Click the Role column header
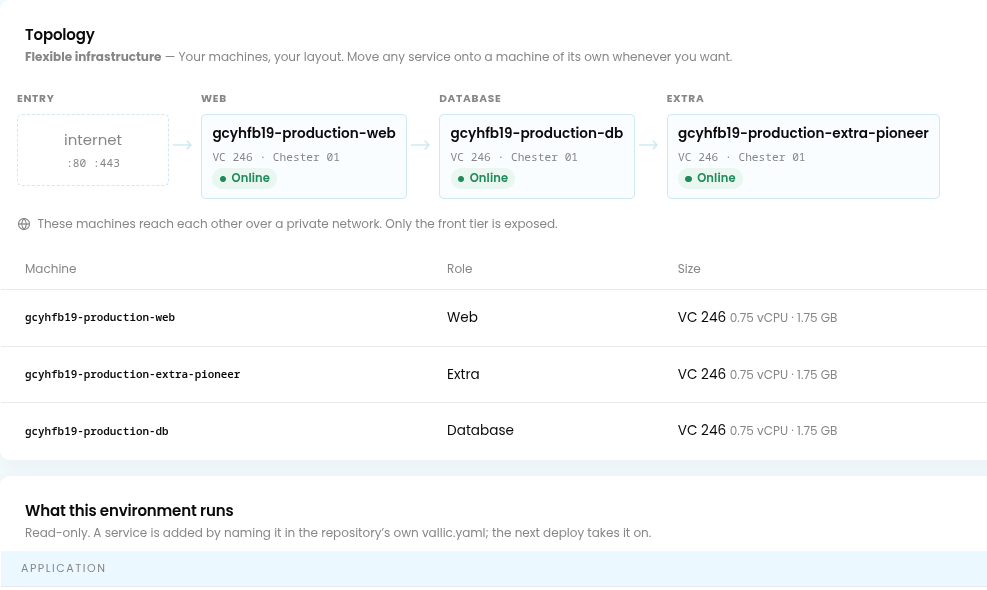This screenshot has height=590, width=987. [x=460, y=269]
